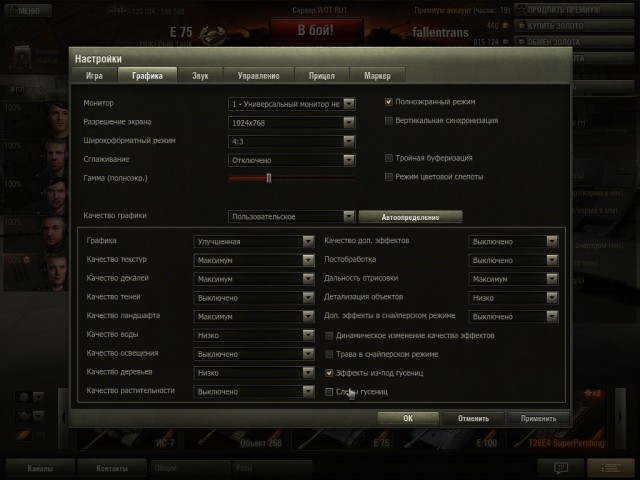
Task: Open the Сглаживание dropdown
Action: (291, 160)
